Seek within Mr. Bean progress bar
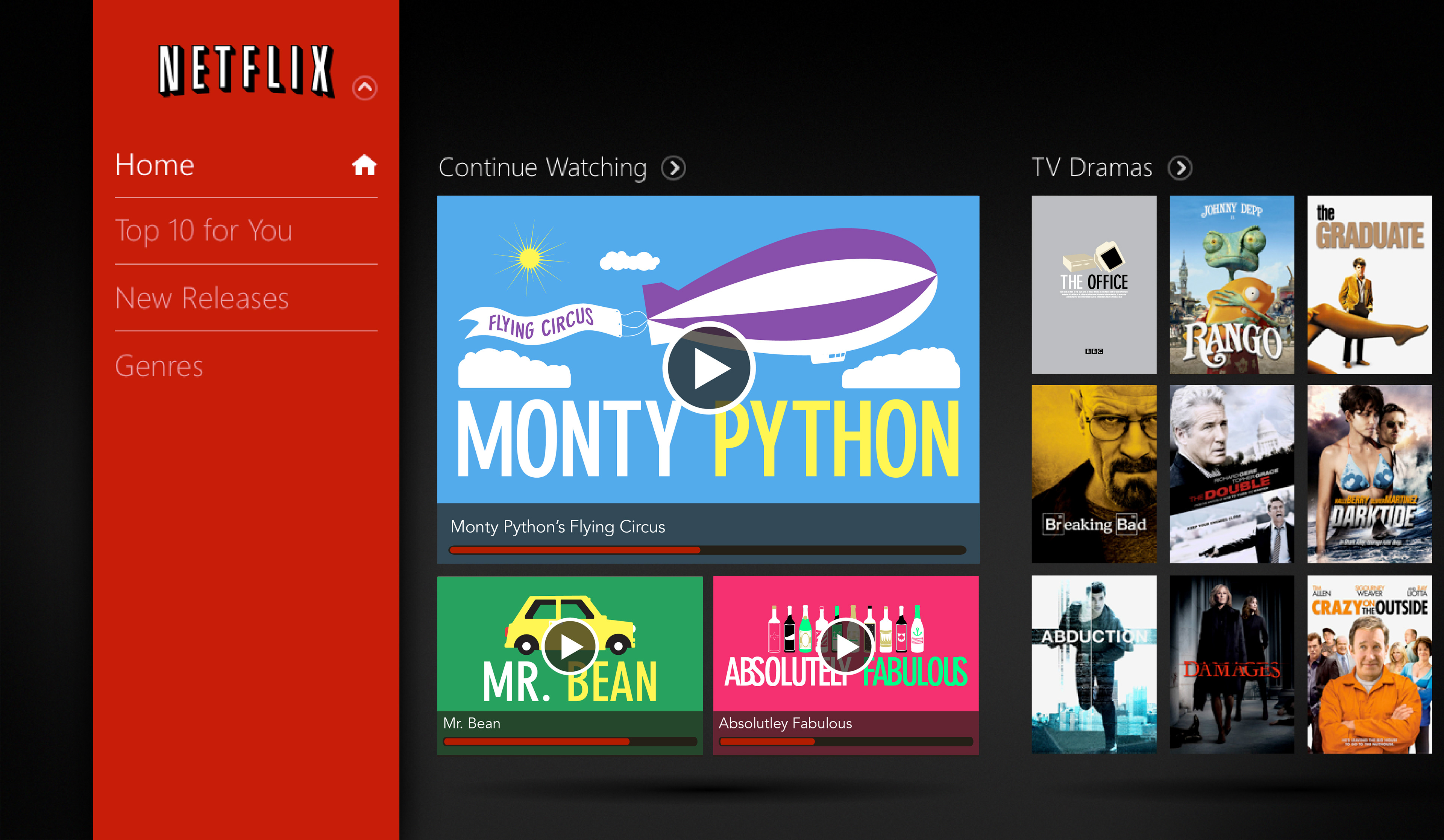Screen dimensions: 1444x840 [570, 742]
